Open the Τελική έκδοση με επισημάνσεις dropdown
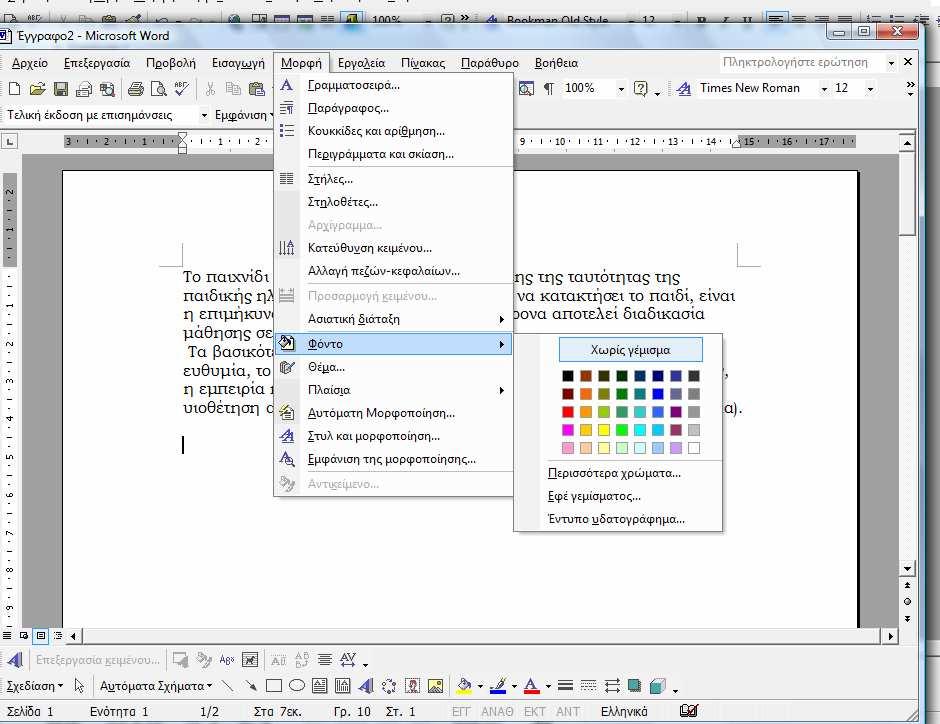 (204, 114)
